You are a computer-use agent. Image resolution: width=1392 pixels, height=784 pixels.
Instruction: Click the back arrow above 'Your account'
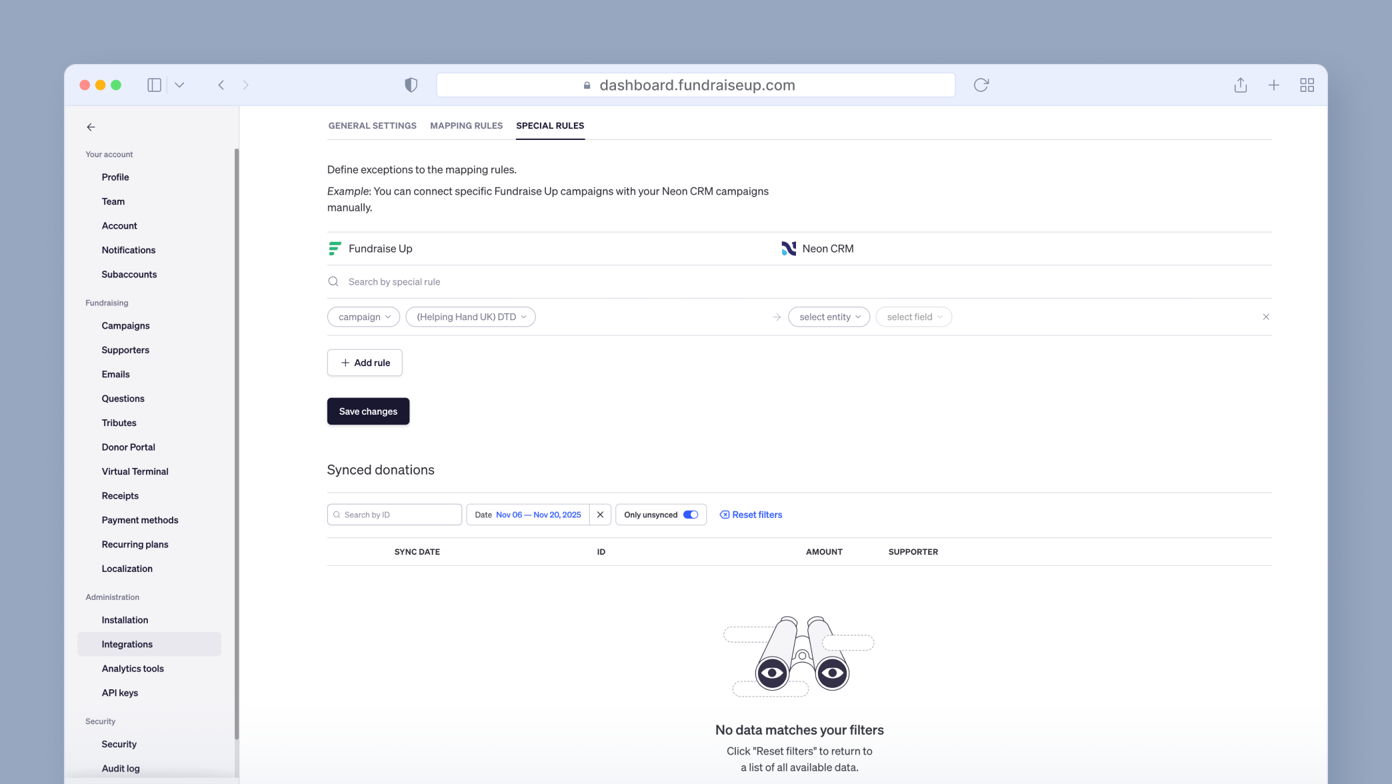point(90,127)
